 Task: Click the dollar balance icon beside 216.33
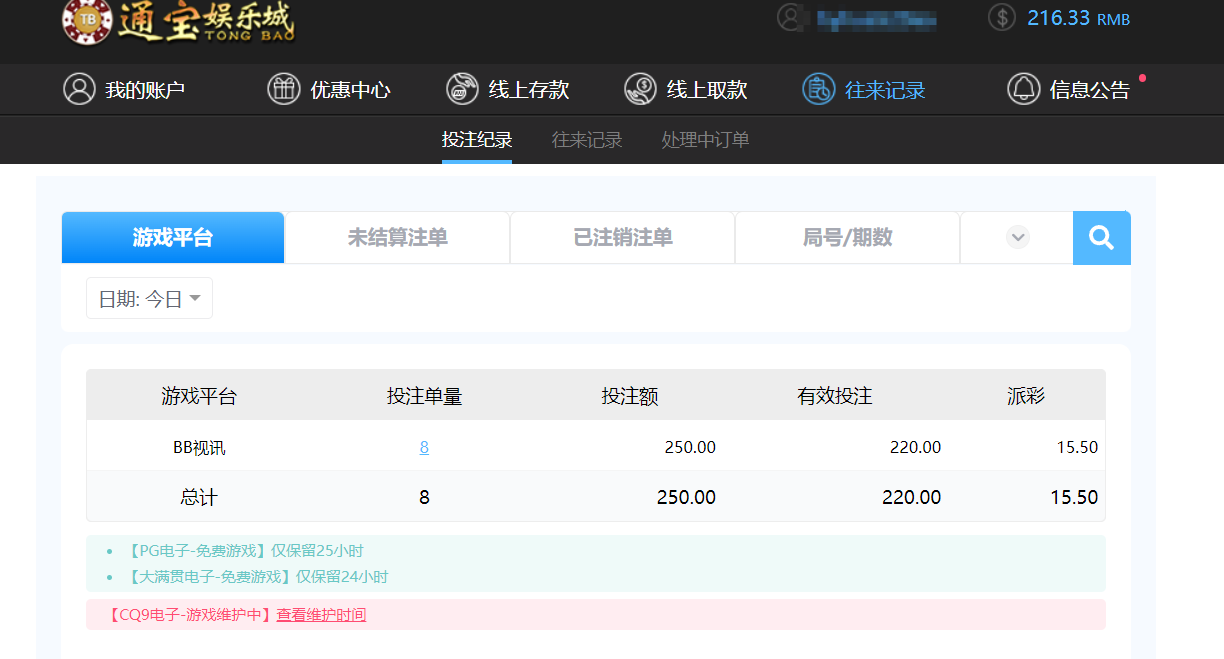[1001, 17]
